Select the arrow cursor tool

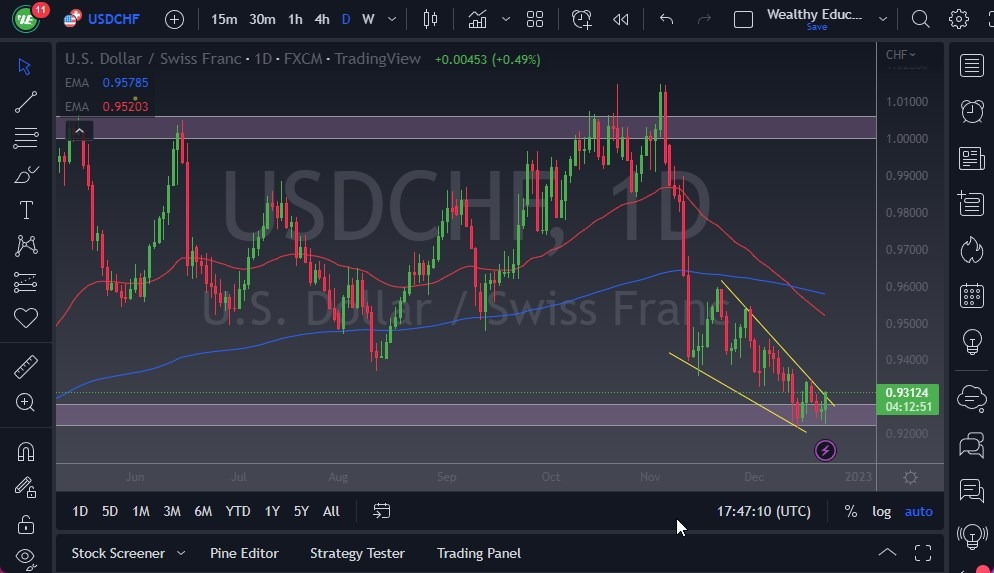pyautogui.click(x=25, y=66)
